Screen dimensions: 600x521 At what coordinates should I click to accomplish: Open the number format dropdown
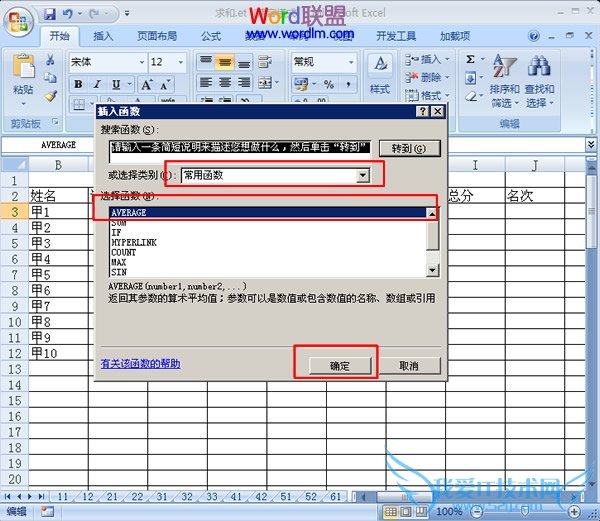pyautogui.click(x=351, y=62)
